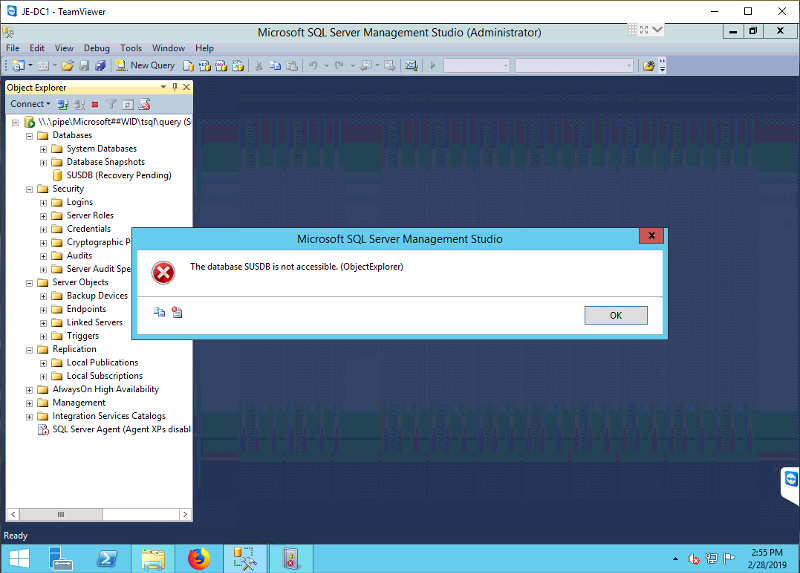Click the Undo arrow icon
This screenshot has width=800, height=573.
pos(313,65)
